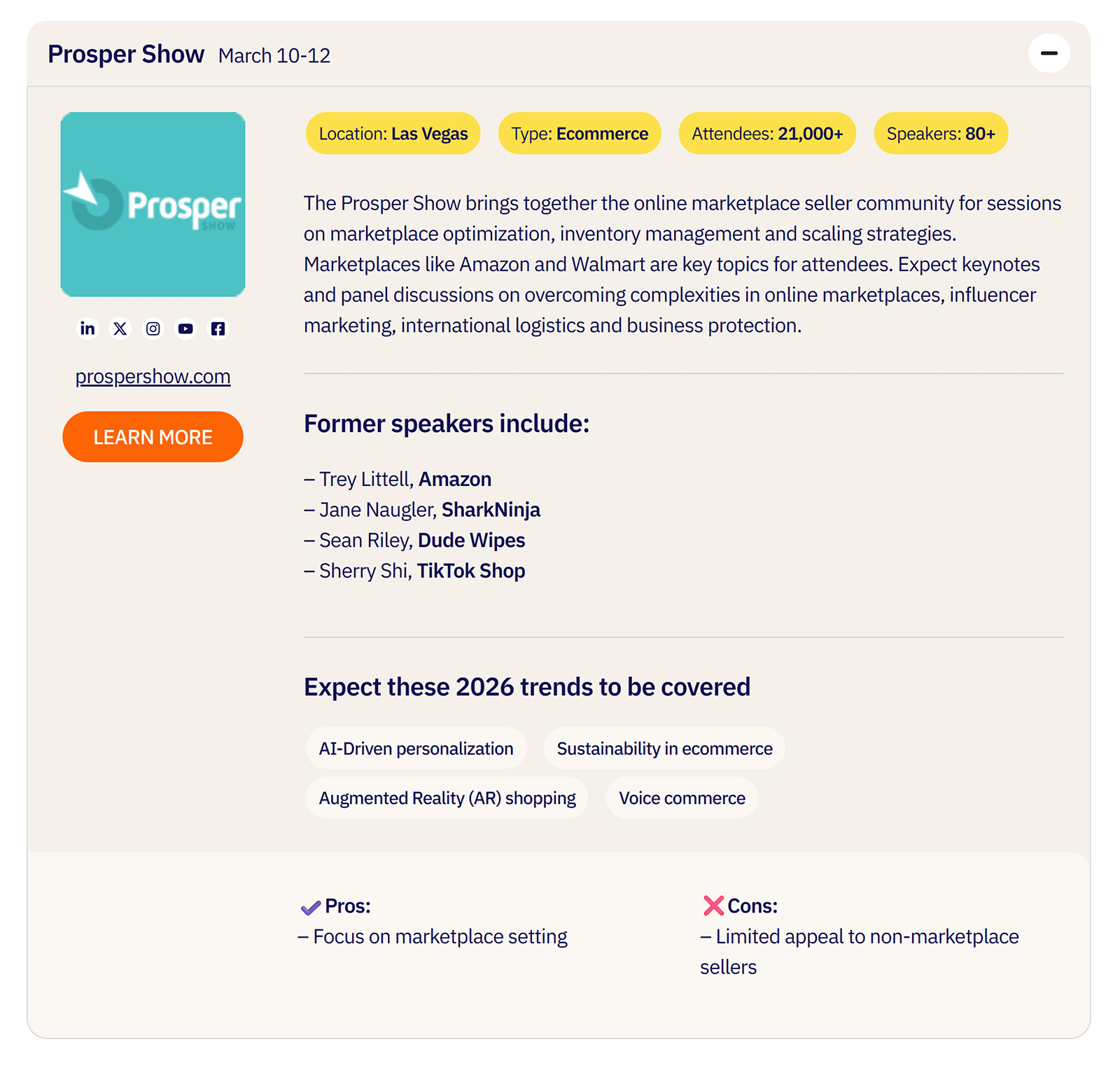Click the pink Cons X icon
Viewport: 1120px width, 1068px height.
[x=710, y=906]
